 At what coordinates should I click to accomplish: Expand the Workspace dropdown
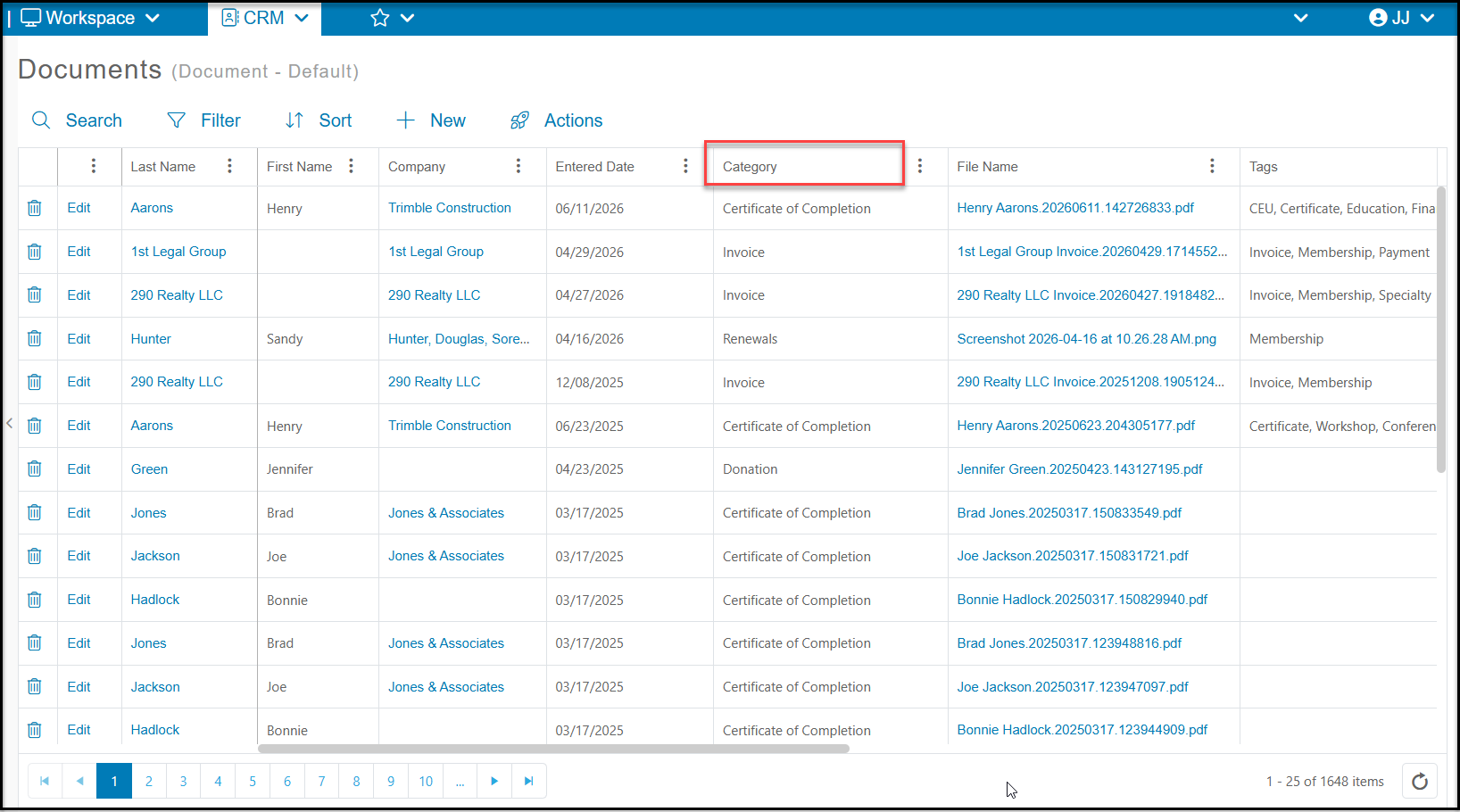(x=153, y=18)
